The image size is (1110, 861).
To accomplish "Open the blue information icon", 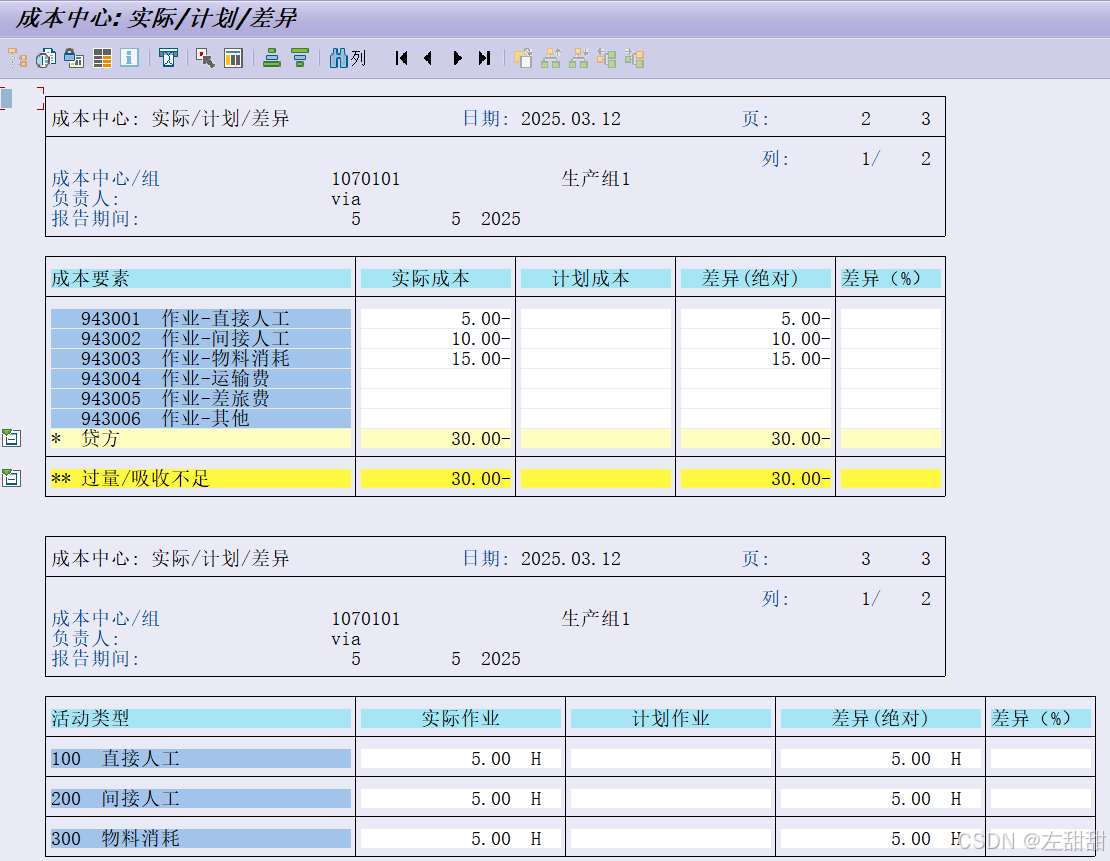I will coord(130,58).
